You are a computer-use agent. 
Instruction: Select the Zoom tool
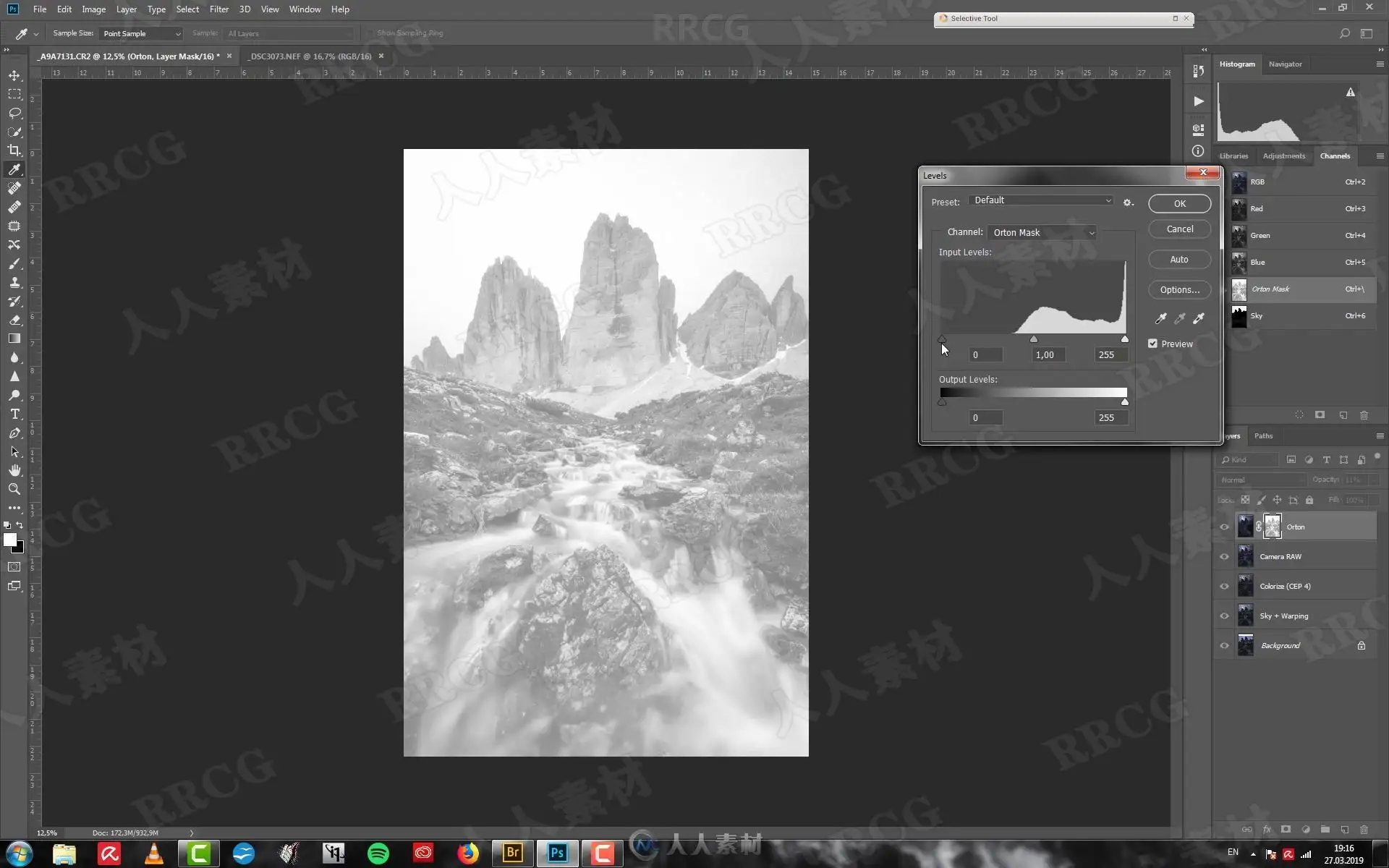click(14, 489)
